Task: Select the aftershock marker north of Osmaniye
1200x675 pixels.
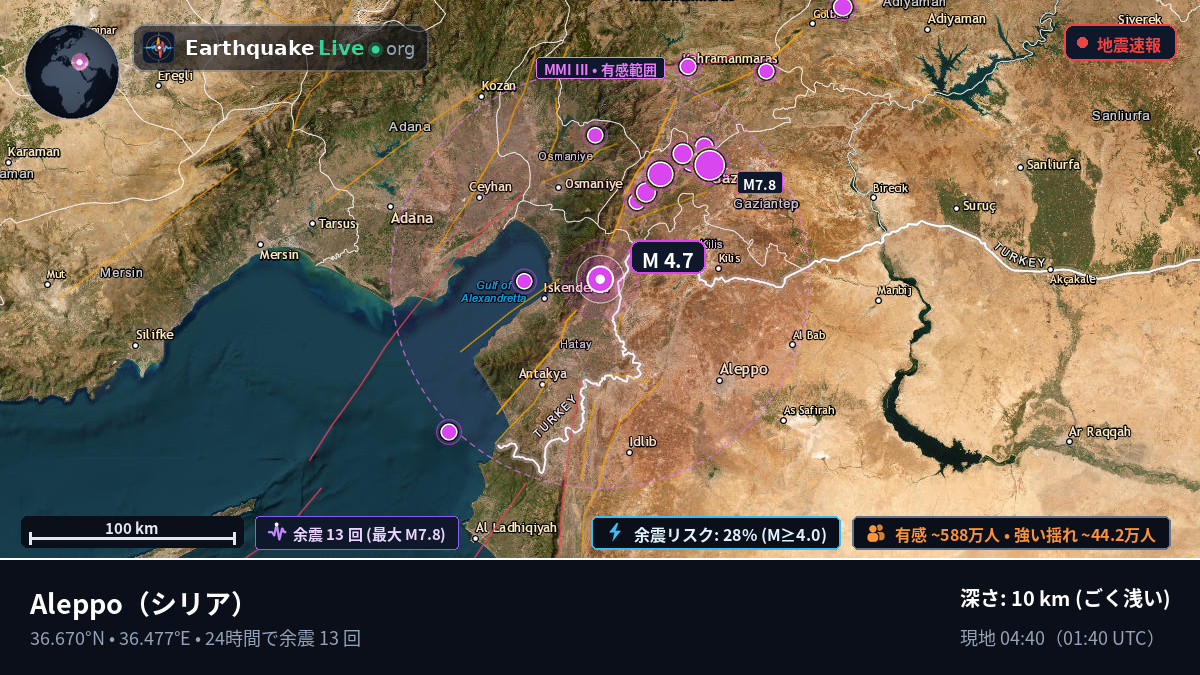Action: pyautogui.click(x=595, y=135)
